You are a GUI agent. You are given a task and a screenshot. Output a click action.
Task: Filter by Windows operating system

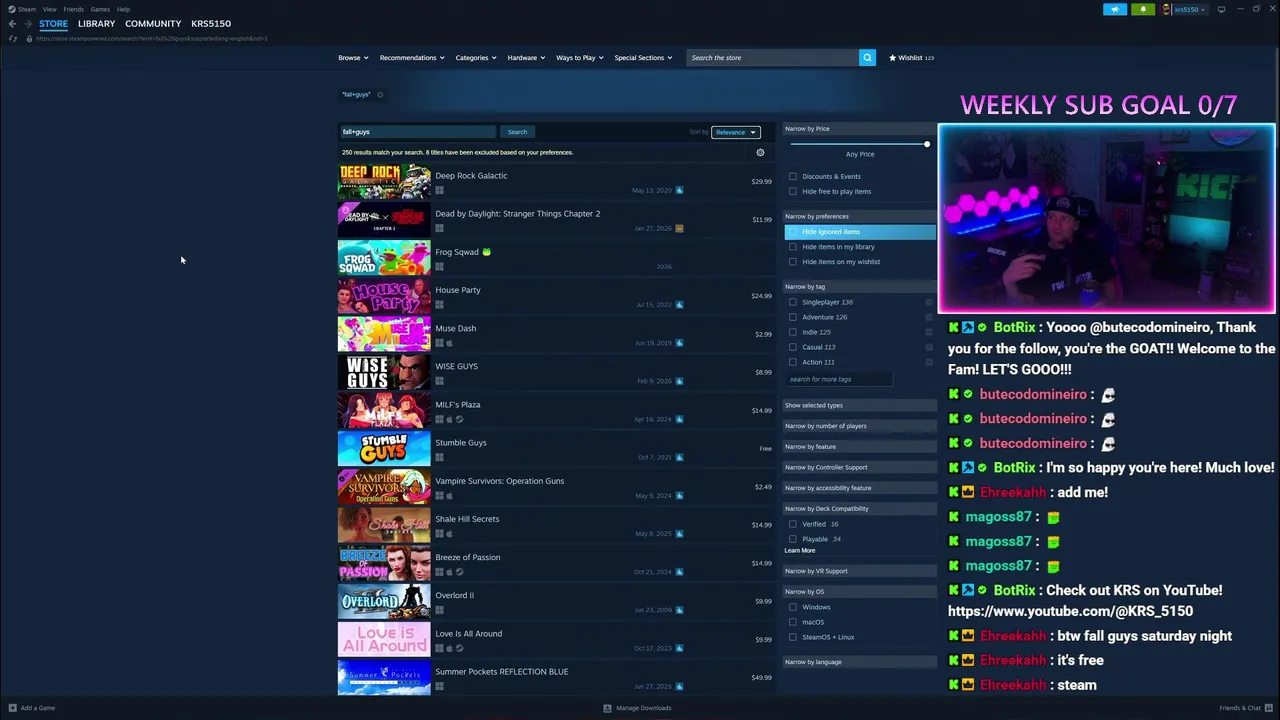(x=793, y=607)
